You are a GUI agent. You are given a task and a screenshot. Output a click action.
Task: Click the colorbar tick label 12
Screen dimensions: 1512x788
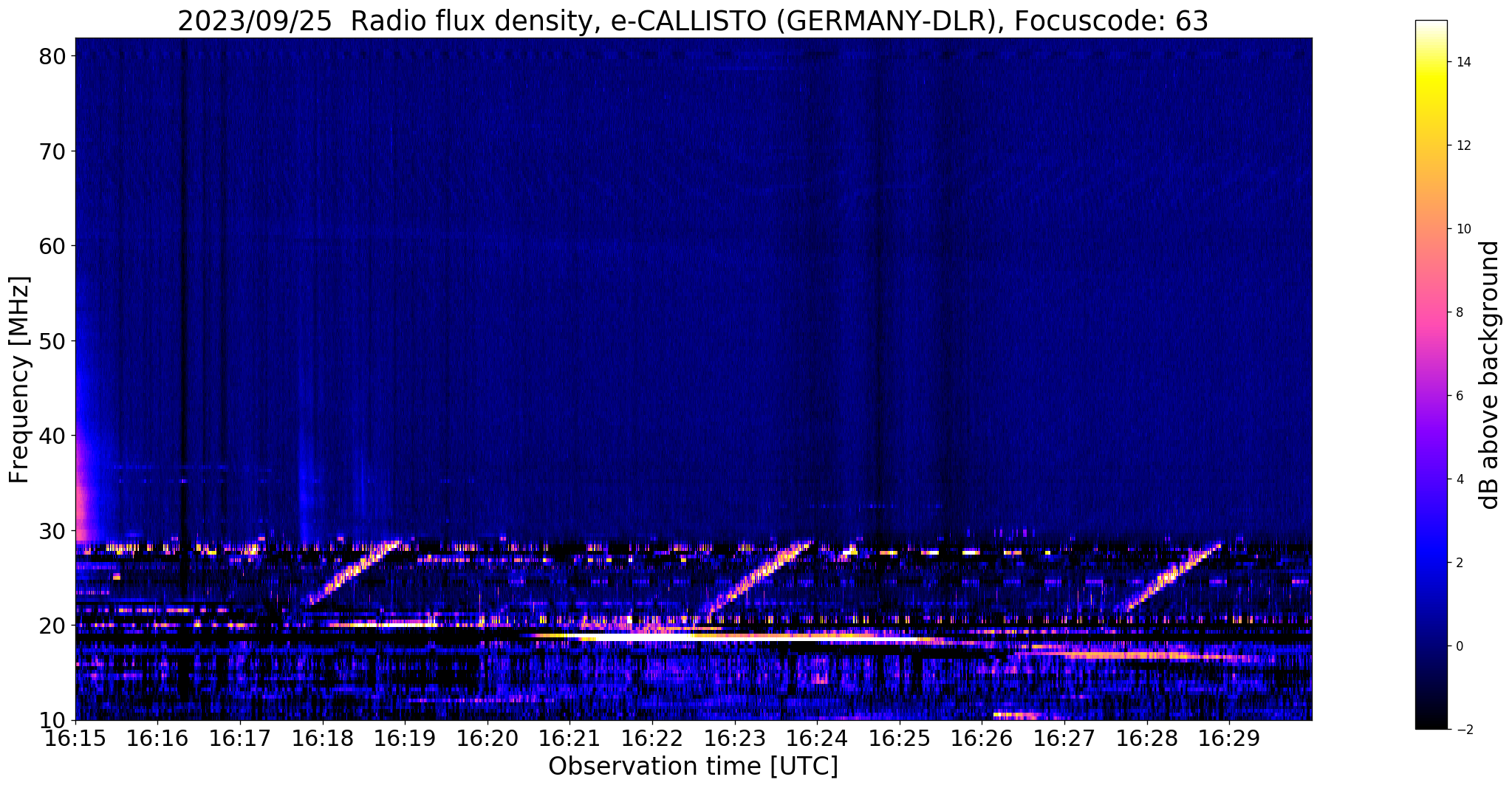[x=1463, y=145]
